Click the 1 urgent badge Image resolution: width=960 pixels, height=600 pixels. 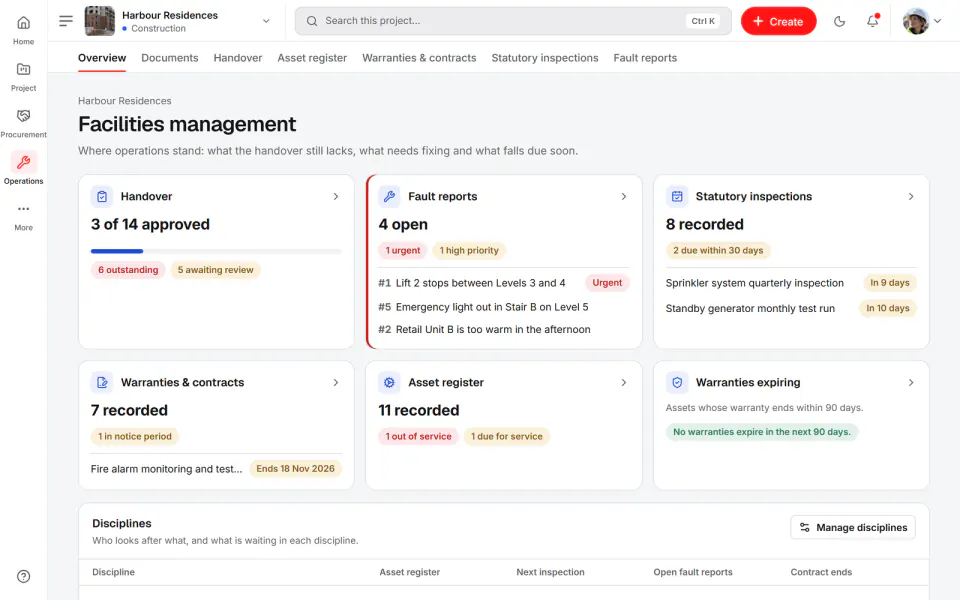coord(402,250)
